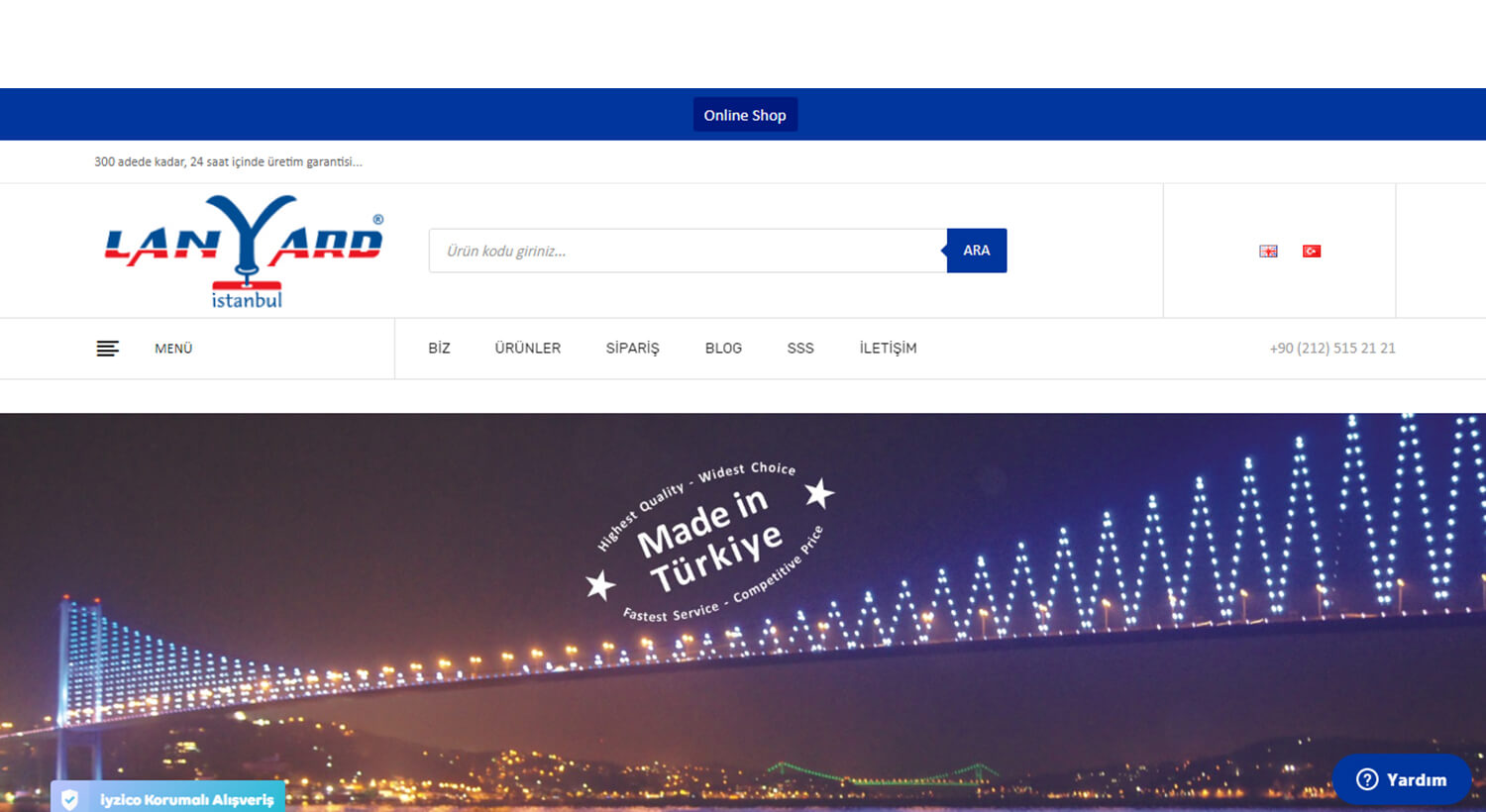
Task: Click the Made in Türkiye banner badge
Action: point(711,542)
